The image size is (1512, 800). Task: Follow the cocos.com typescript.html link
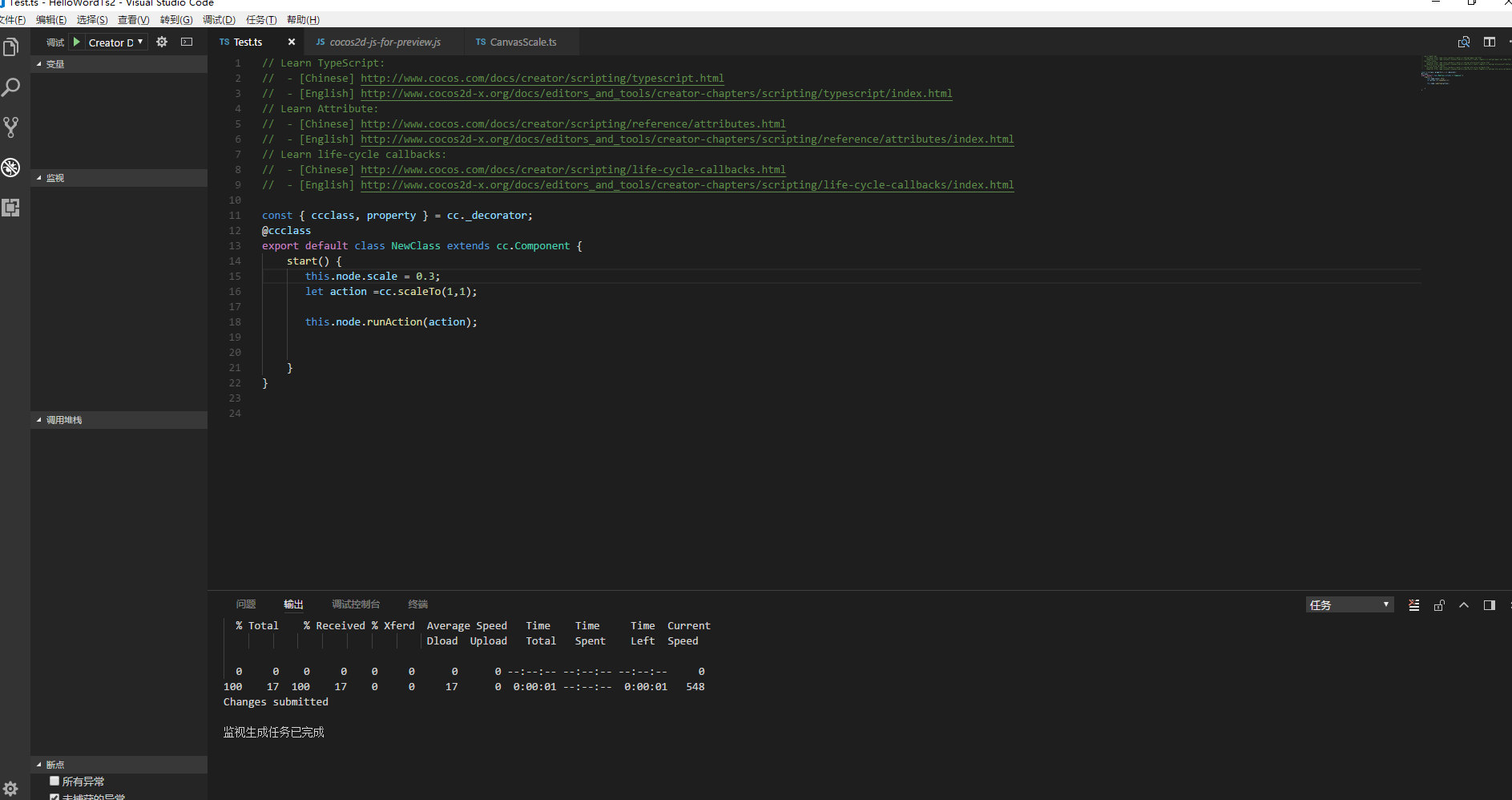pyautogui.click(x=542, y=79)
